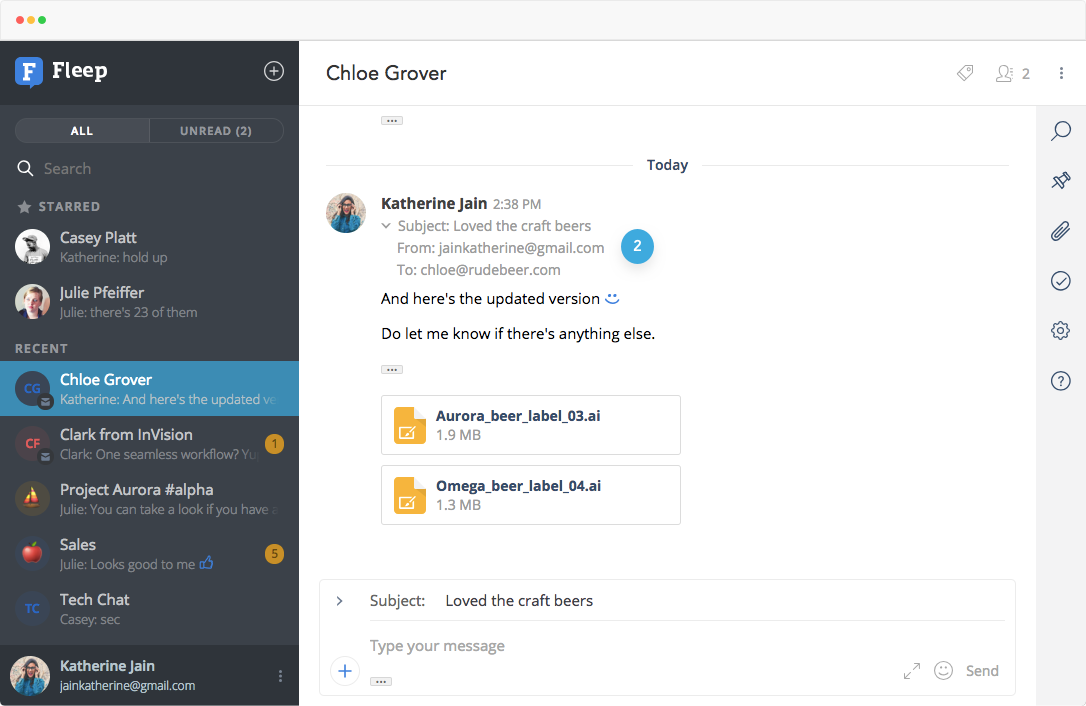Image resolution: width=1086 pixels, height=706 pixels.
Task: Start a new conversation with plus icon
Action: coord(274,71)
